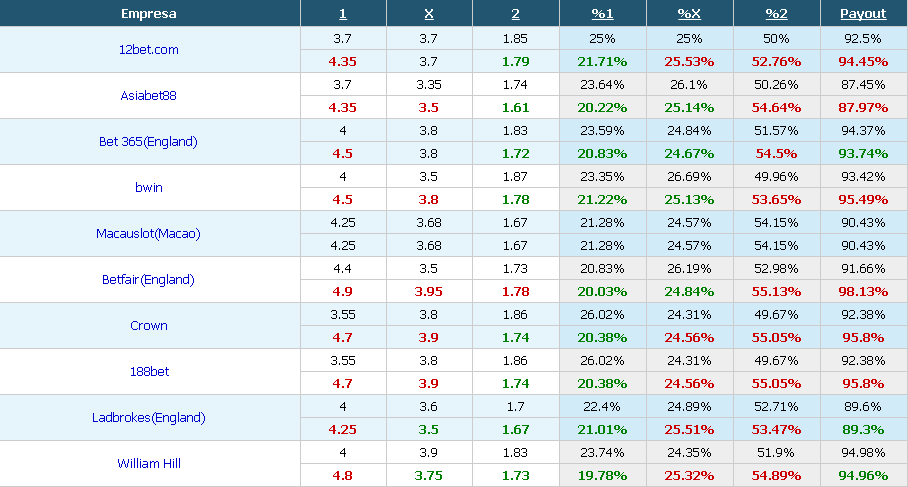Select William Hill opening payout 94.98%
The height and width of the screenshot is (487, 908).
point(863,453)
